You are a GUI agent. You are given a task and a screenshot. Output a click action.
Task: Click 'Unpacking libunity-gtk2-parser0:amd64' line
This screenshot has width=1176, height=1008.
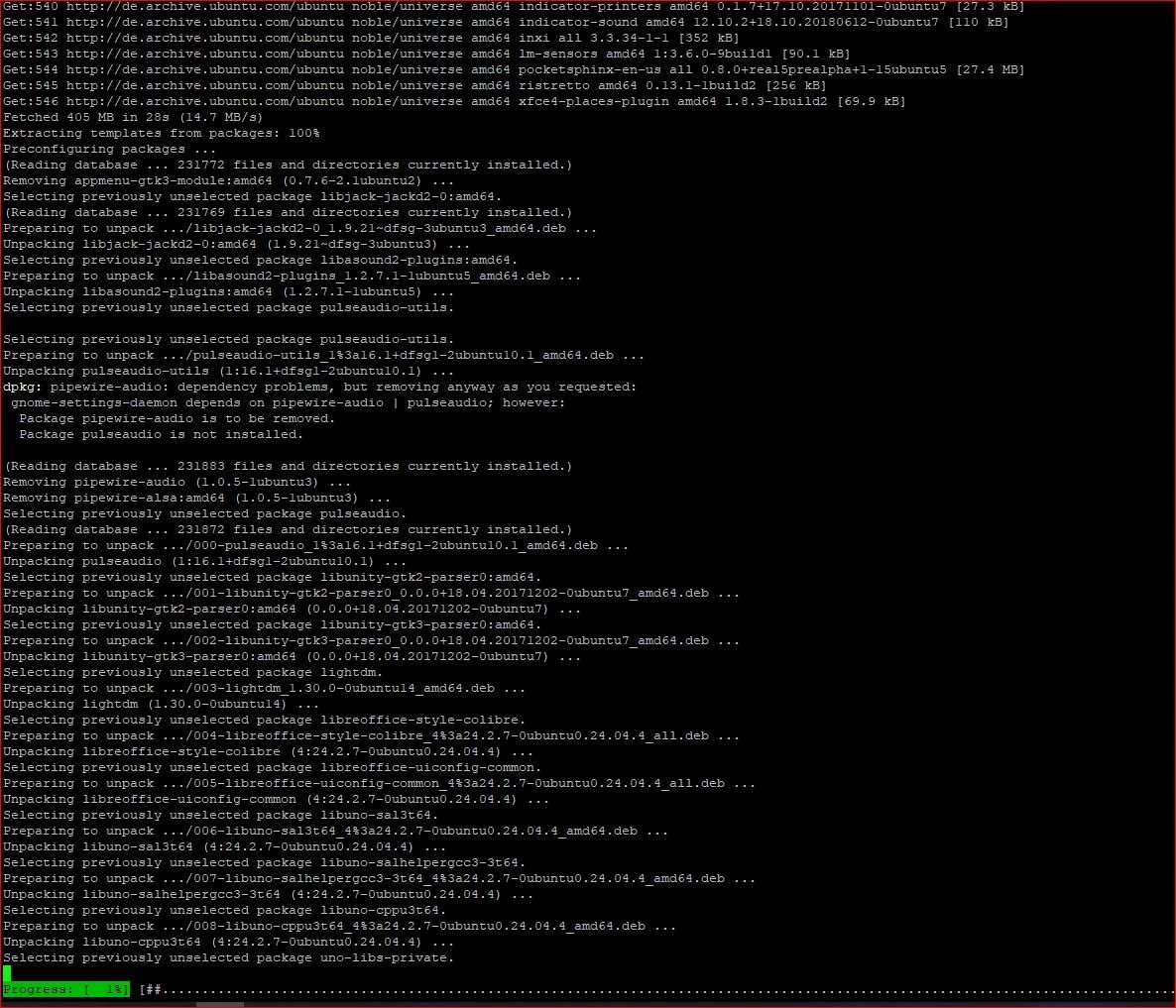(292, 609)
